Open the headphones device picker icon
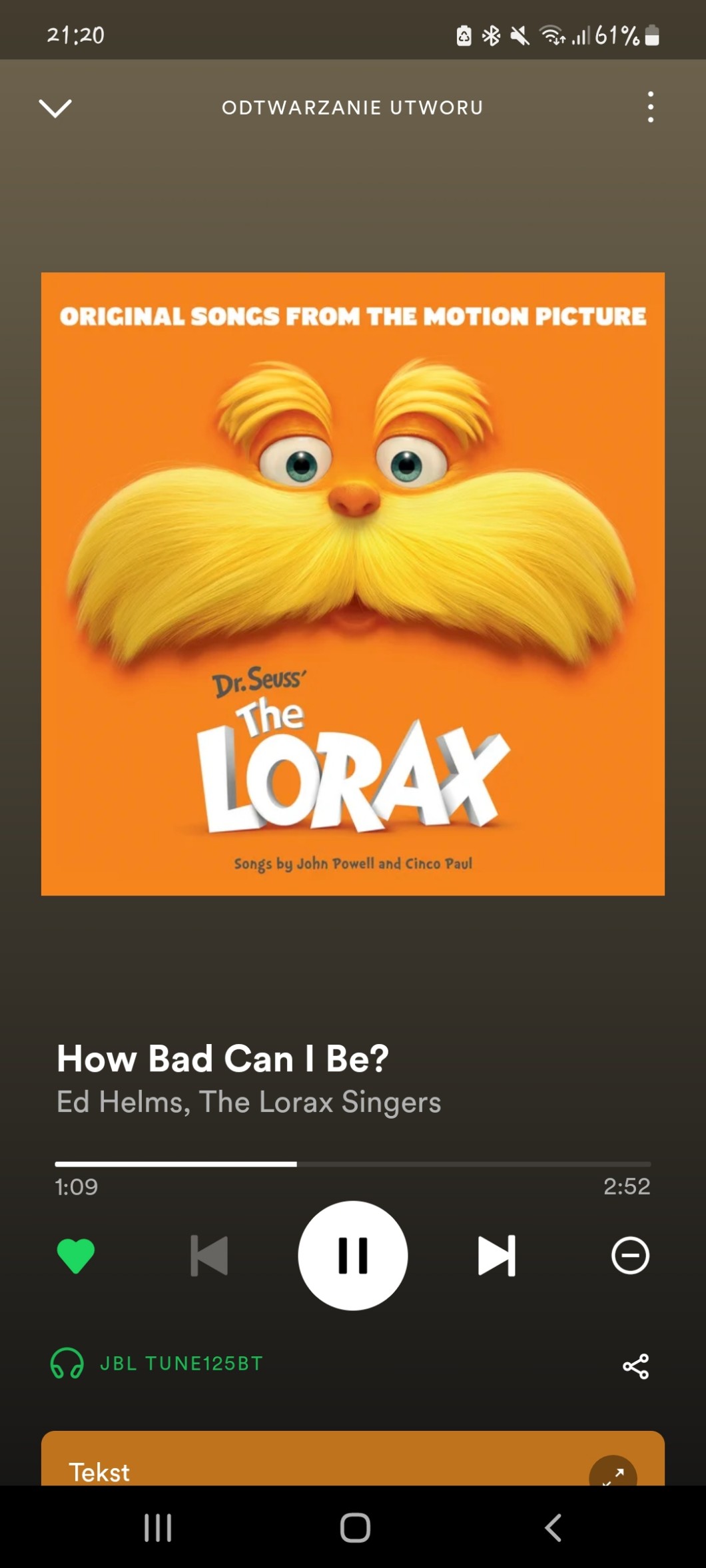The height and width of the screenshot is (1568, 706). [x=67, y=1363]
